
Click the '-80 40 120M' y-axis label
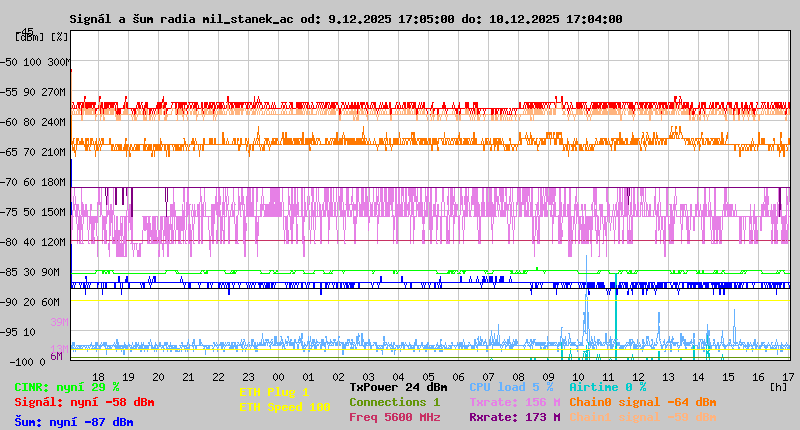click(x=33, y=242)
